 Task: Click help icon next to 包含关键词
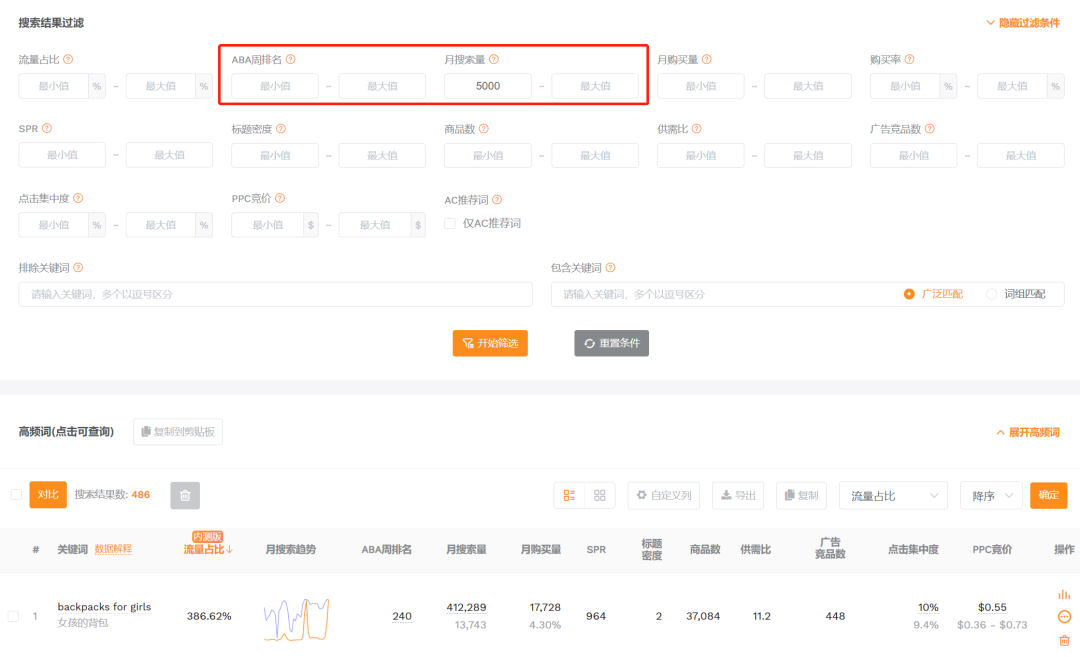(610, 267)
